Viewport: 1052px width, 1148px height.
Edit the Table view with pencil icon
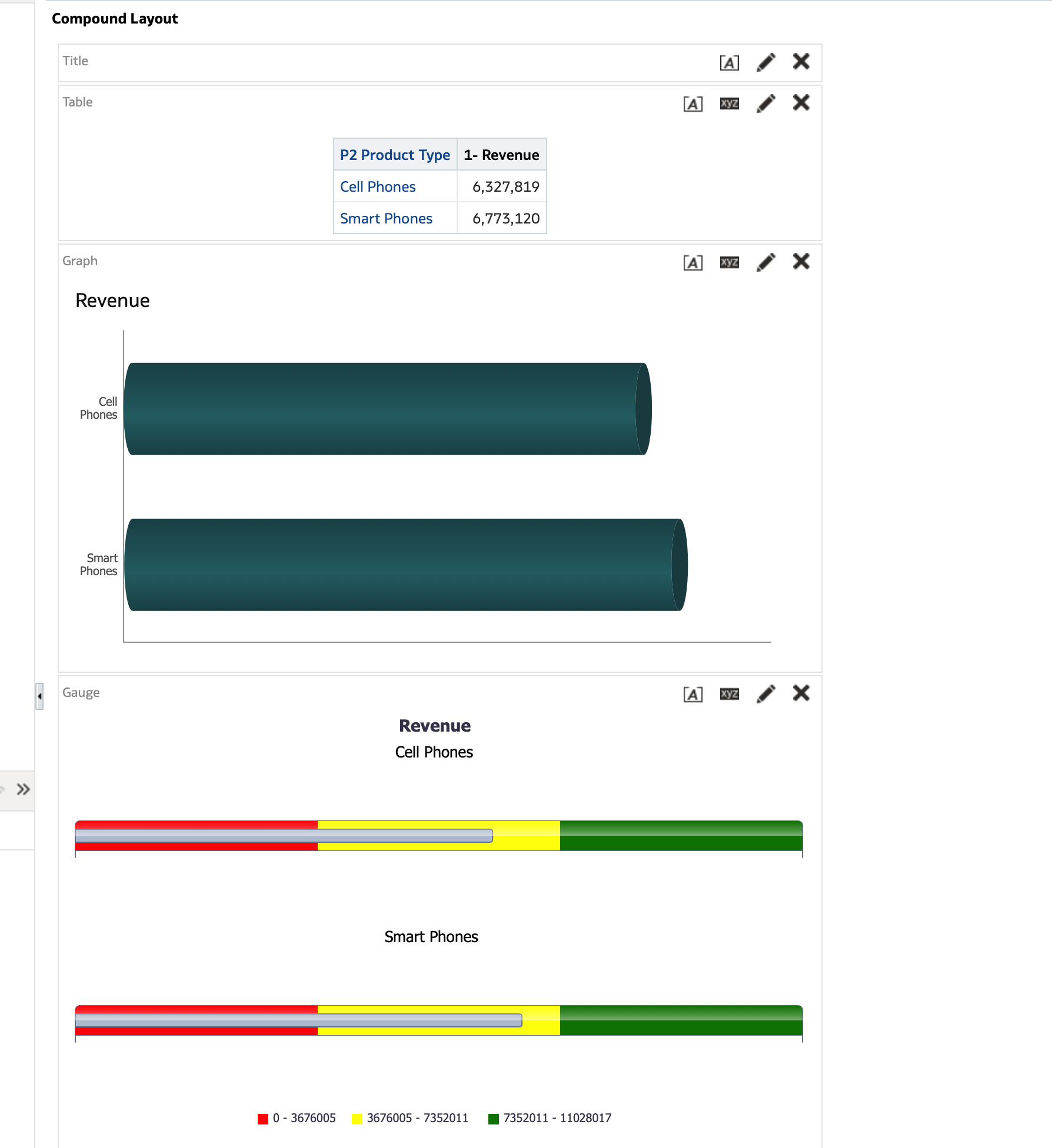point(765,104)
